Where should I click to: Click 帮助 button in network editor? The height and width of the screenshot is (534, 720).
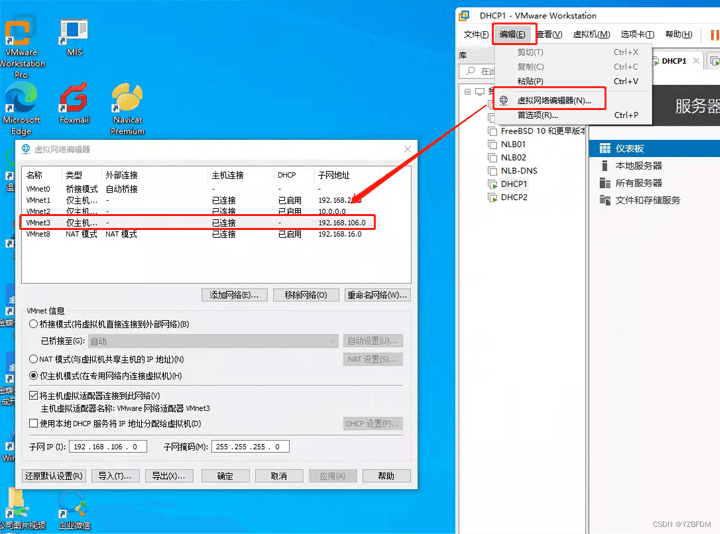pos(386,476)
